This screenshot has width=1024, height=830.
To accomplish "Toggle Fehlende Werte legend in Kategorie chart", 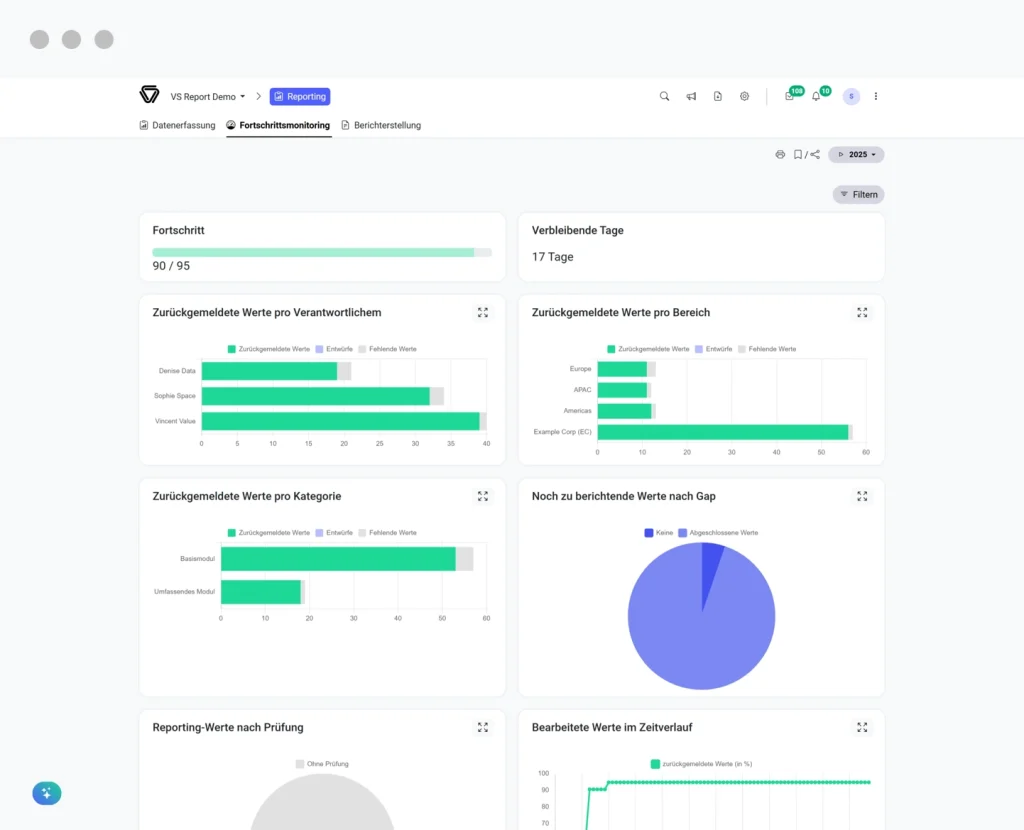I will (x=387, y=533).
